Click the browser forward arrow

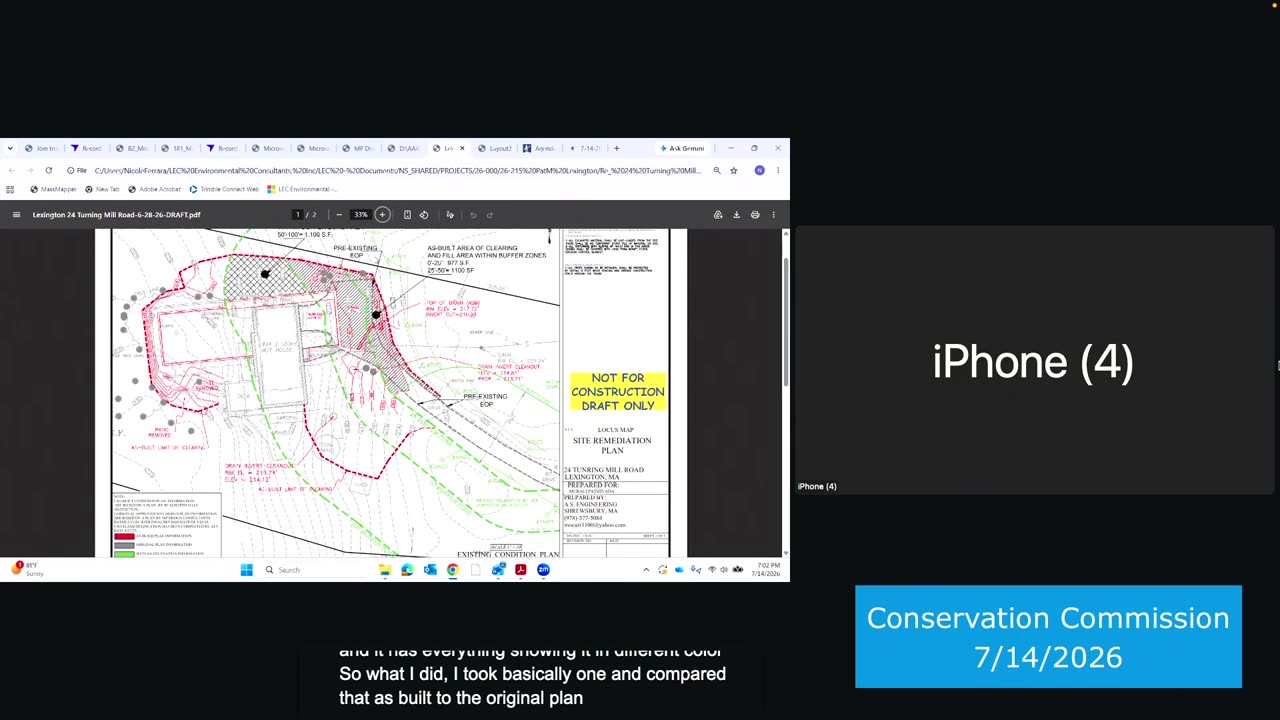click(30, 170)
